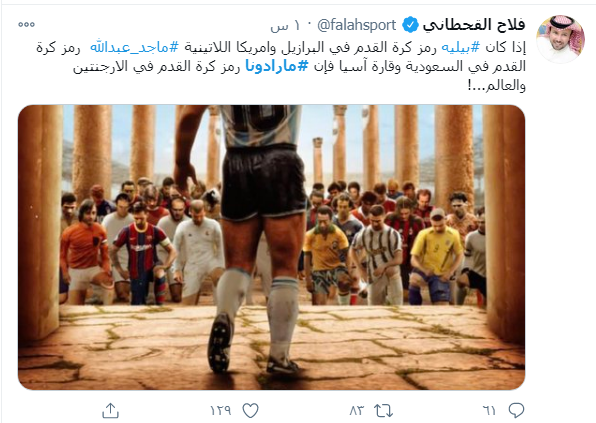Viewport: 596px width, 423px height.
Task: Like the tweet with heart icon
Action: [250, 410]
